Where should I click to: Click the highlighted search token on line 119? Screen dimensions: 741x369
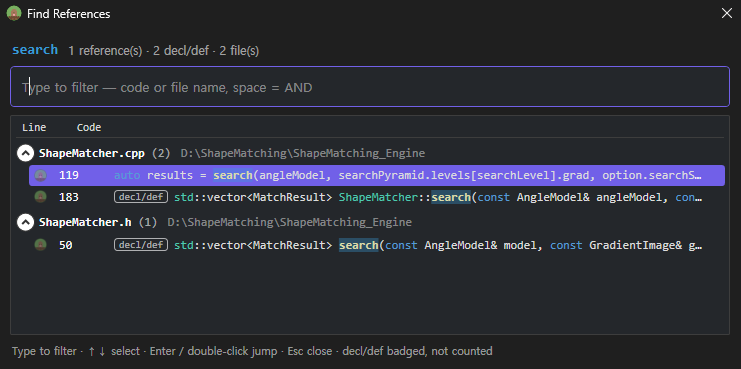[233, 175]
